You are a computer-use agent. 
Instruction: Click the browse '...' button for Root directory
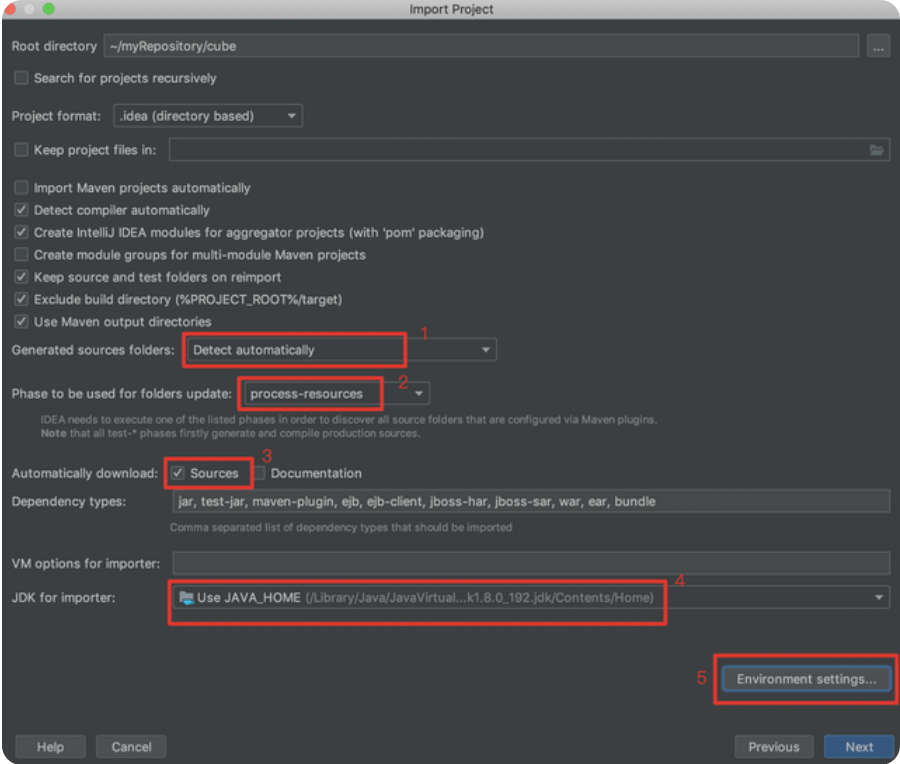[878, 46]
